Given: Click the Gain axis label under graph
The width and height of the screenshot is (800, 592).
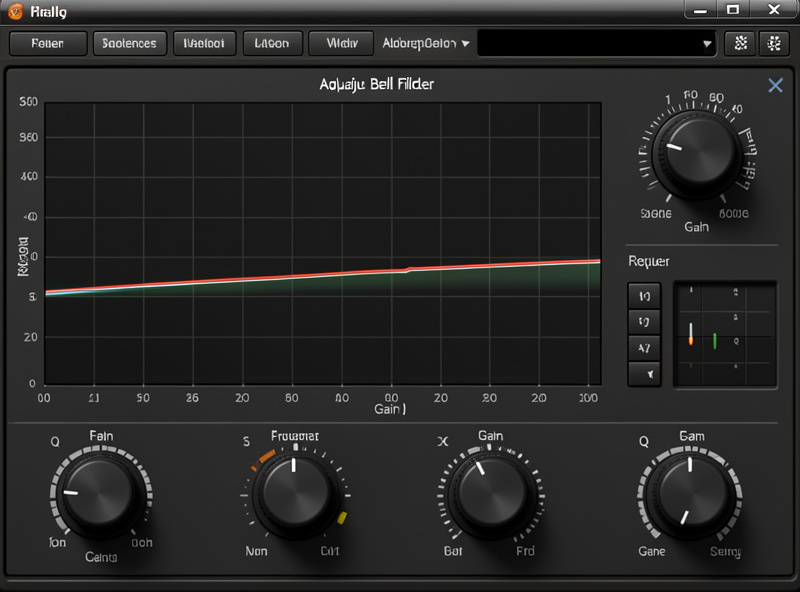Looking at the screenshot, I should [390, 409].
